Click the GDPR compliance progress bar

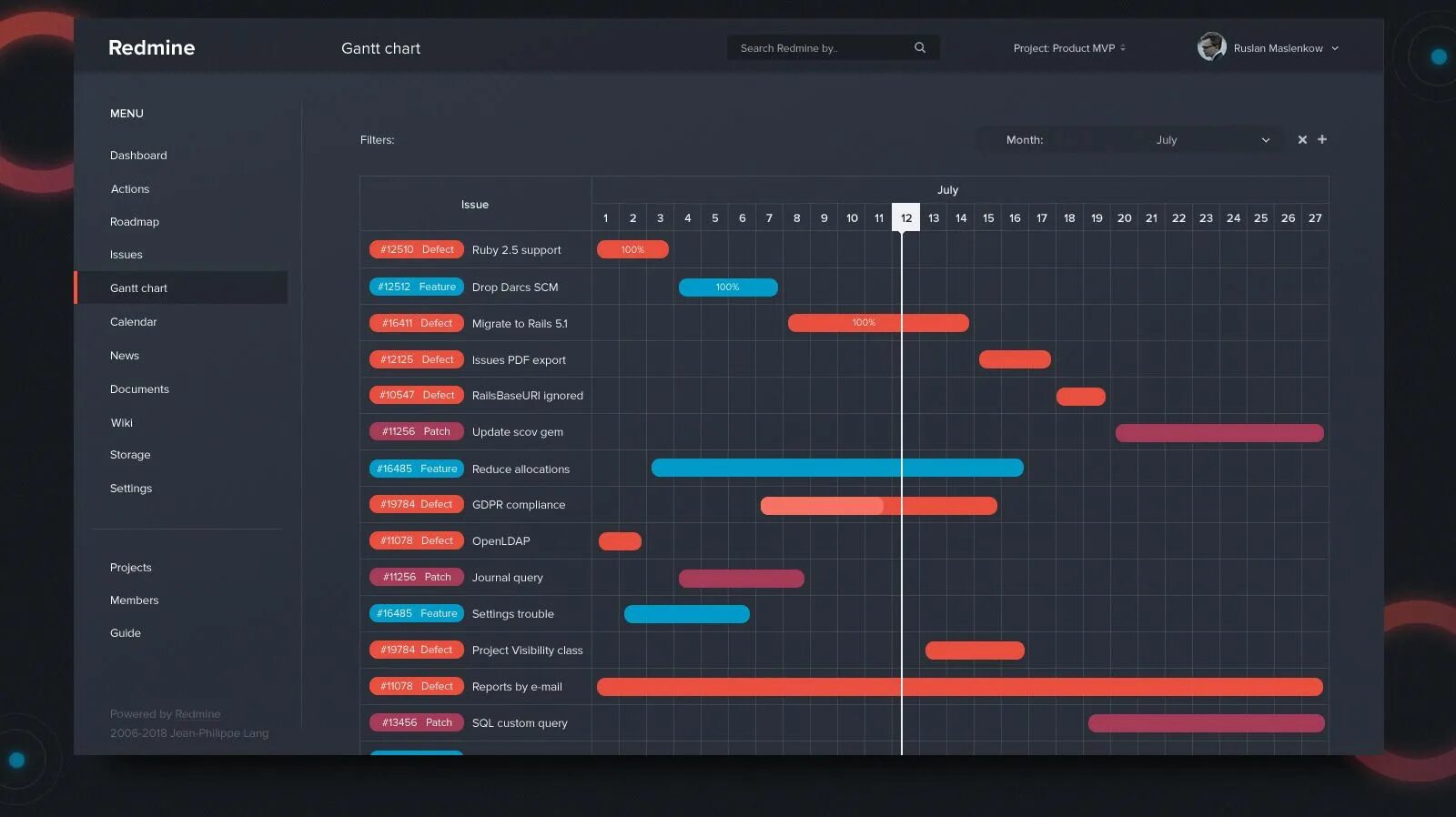[879, 505]
